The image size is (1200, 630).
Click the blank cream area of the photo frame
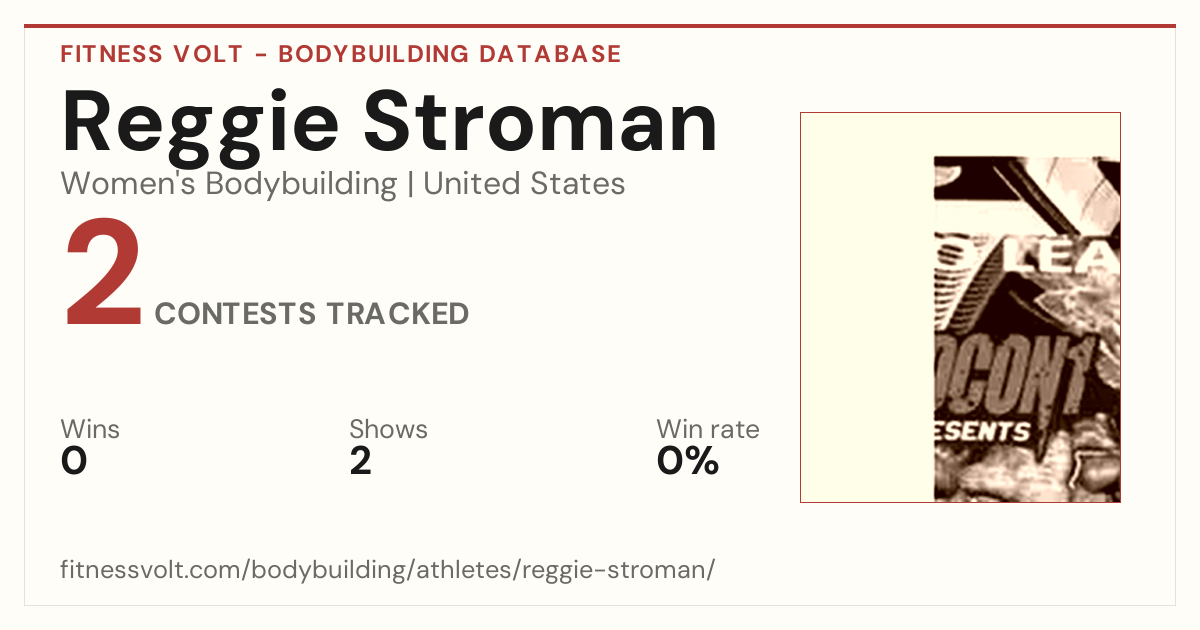tap(867, 307)
